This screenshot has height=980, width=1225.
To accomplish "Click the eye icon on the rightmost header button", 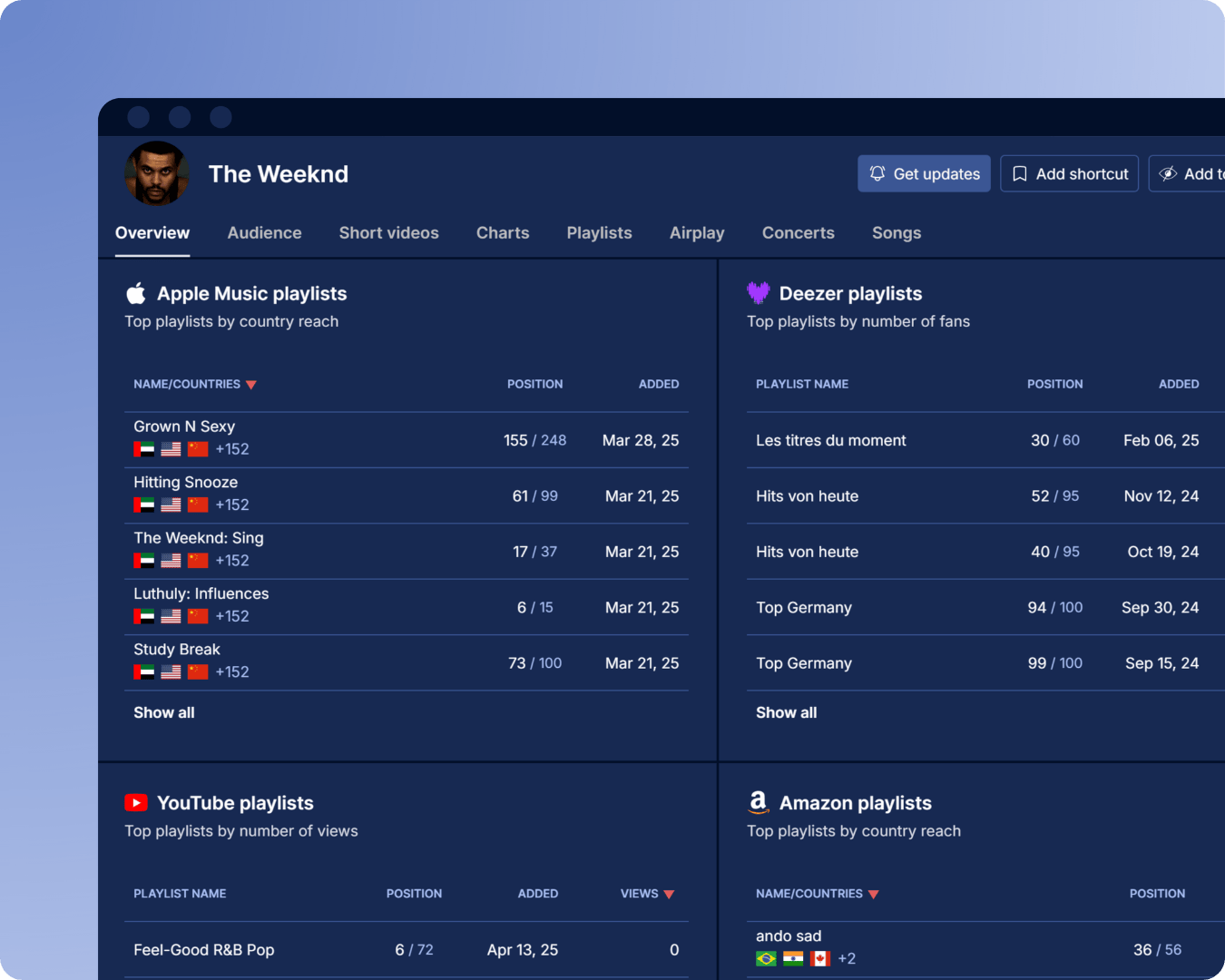I will (1170, 173).
